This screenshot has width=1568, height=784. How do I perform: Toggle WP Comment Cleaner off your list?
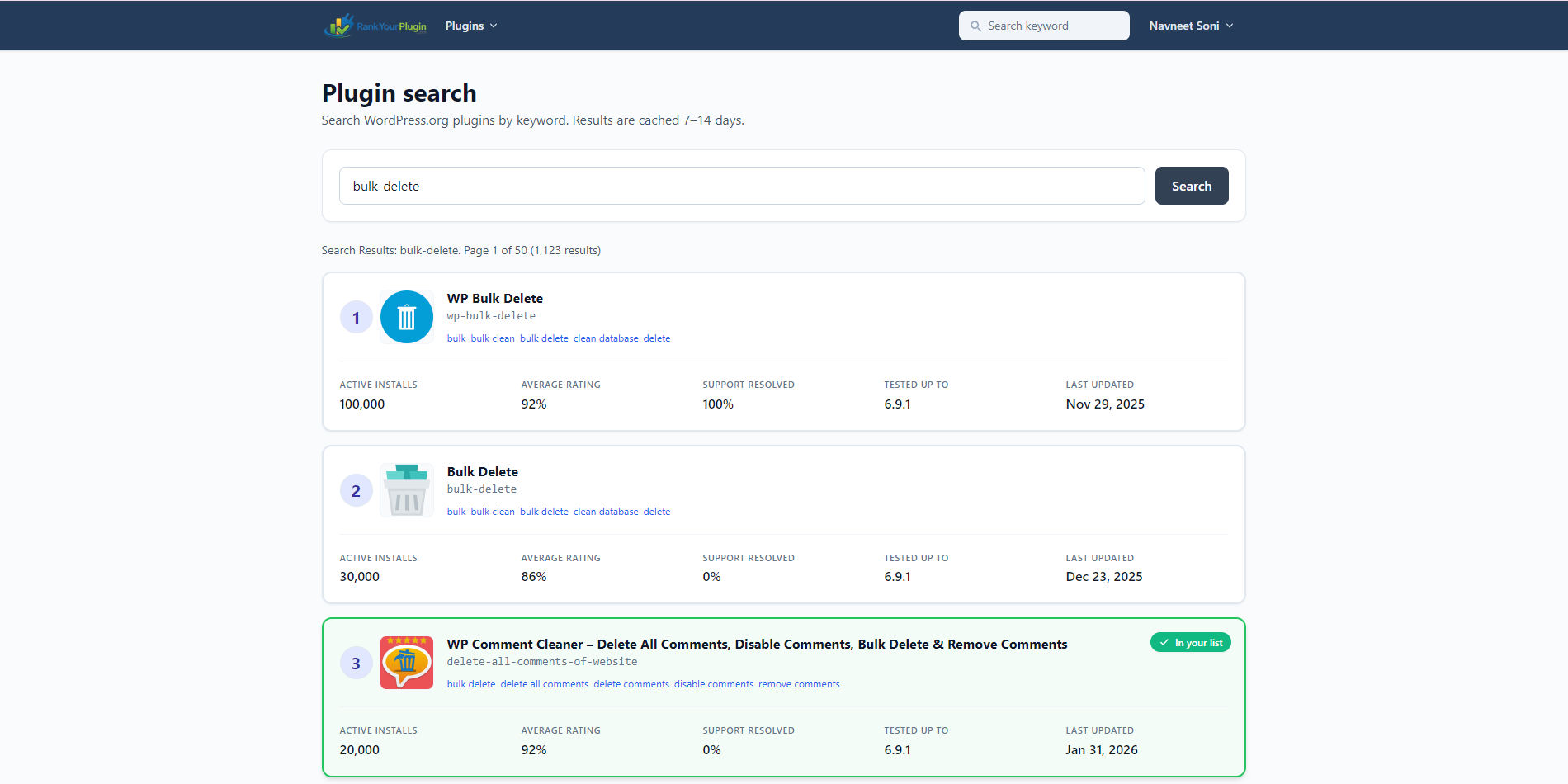1190,641
